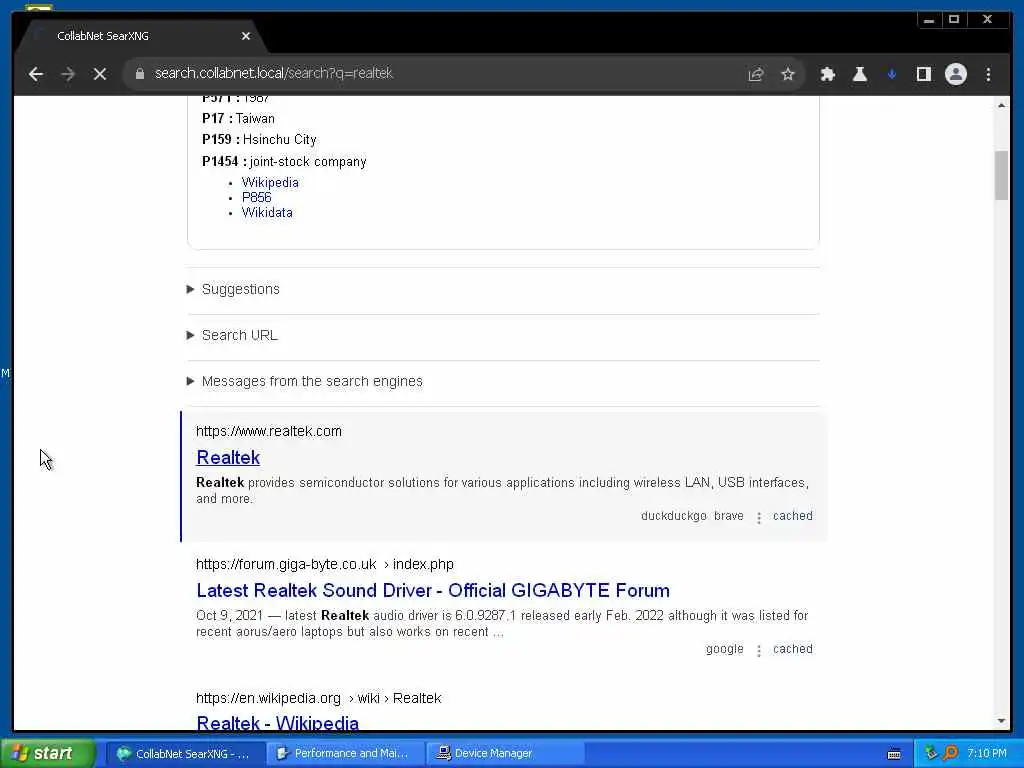Open the P856 link
This screenshot has width=1024, height=768.
(256, 197)
